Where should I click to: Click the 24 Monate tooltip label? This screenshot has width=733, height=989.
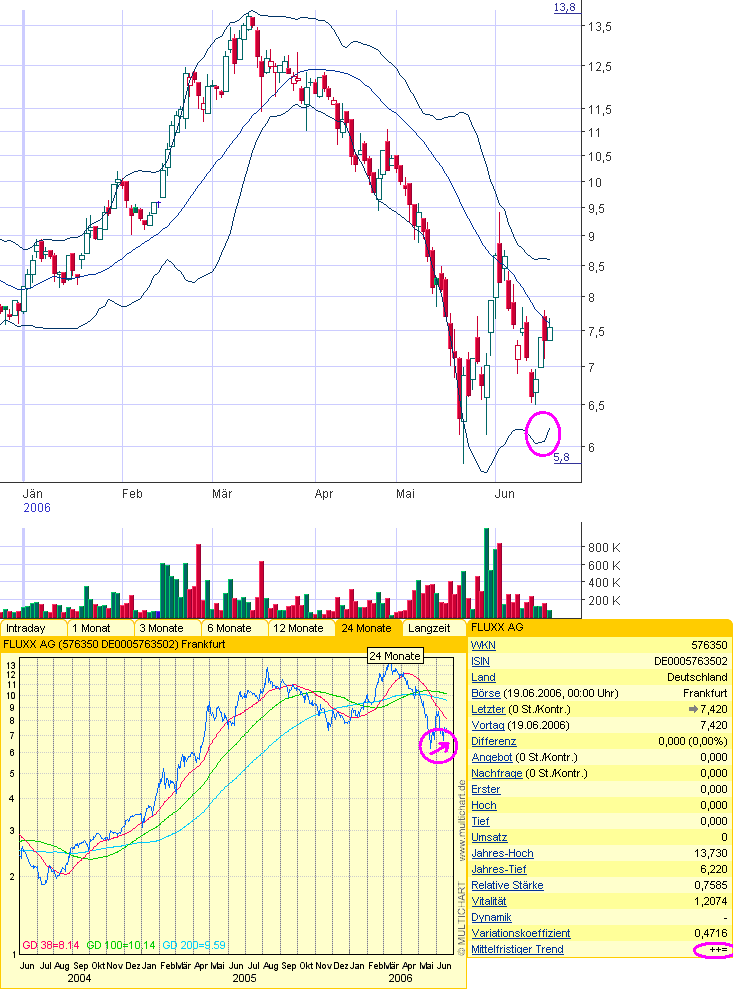(x=395, y=656)
